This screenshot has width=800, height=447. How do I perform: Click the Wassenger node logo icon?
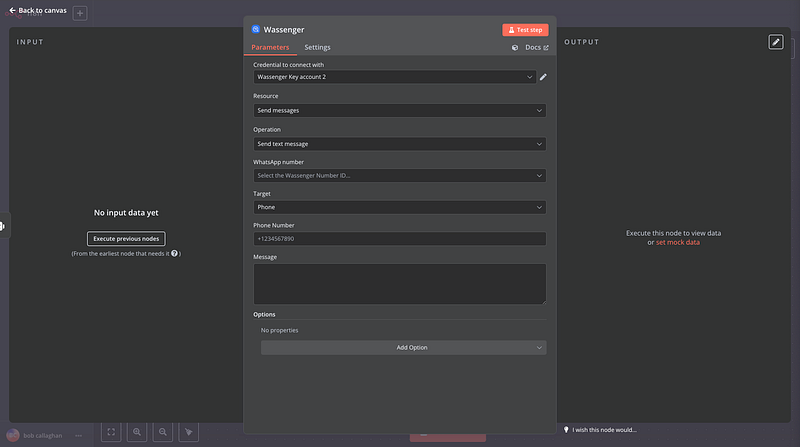pos(256,30)
